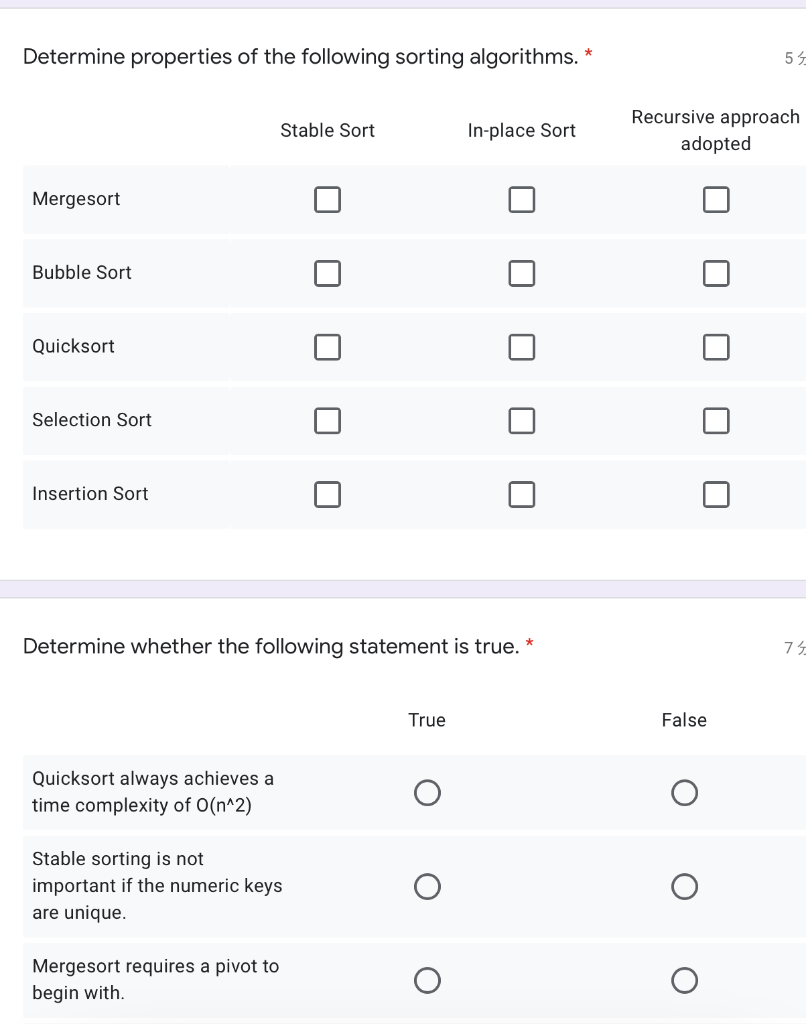
Task: Tick In-place Sort for Insertion Sort
Action: (x=521, y=494)
